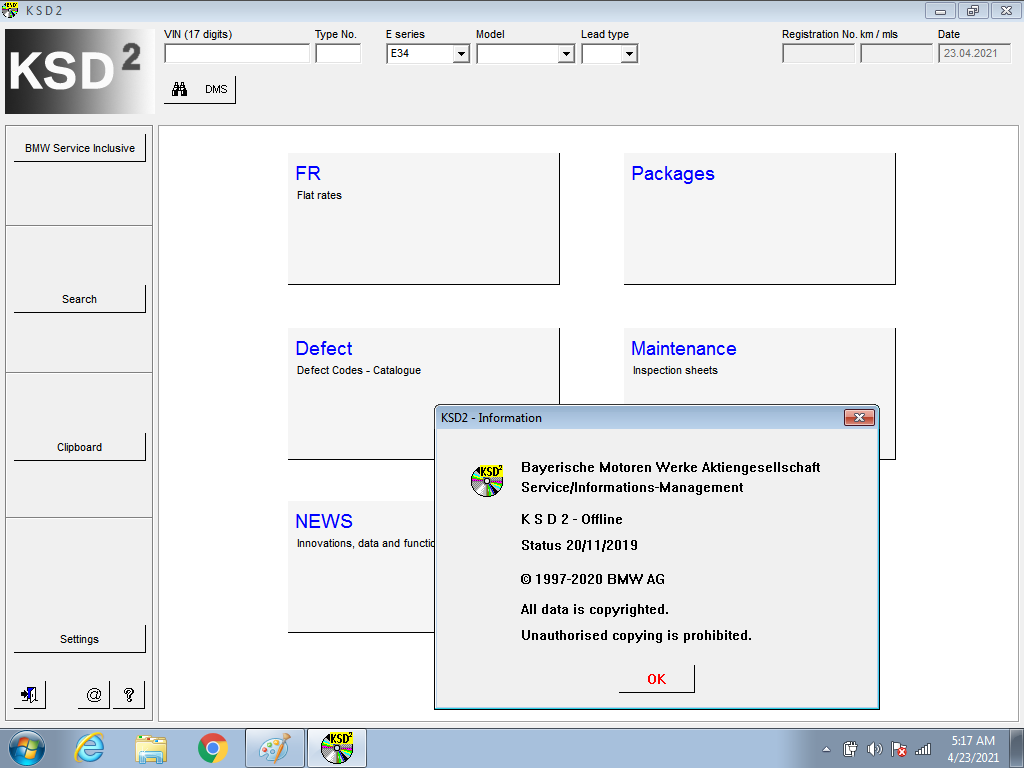Click the text Status 20/11/2019
The height and width of the screenshot is (768, 1024).
(579, 545)
